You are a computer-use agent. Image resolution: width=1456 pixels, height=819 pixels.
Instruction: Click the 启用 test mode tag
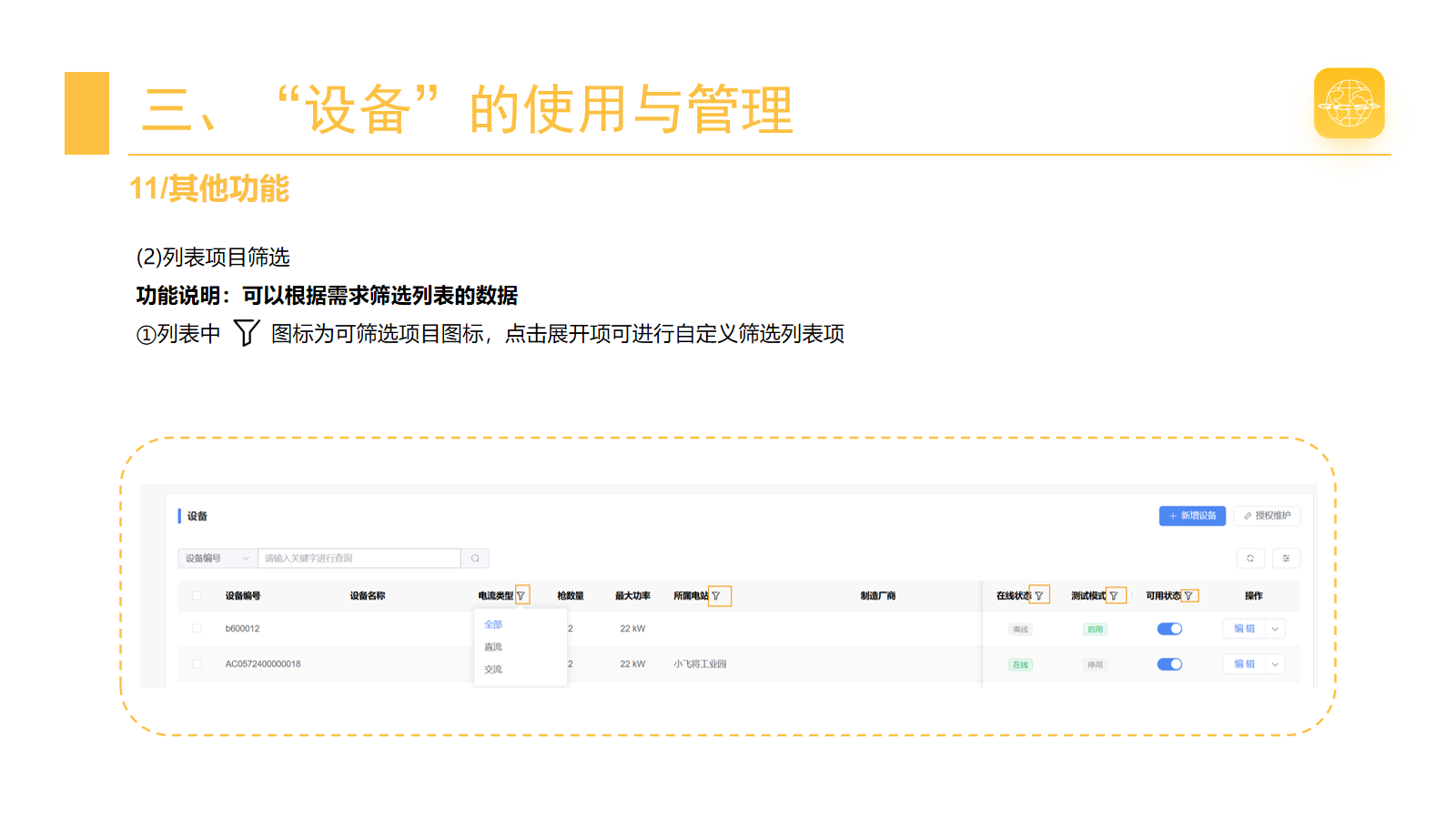(1095, 630)
